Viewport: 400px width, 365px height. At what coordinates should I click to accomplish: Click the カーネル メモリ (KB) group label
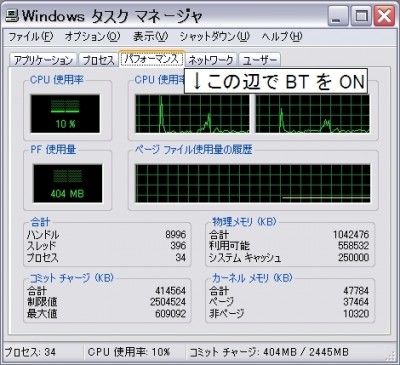(252, 278)
